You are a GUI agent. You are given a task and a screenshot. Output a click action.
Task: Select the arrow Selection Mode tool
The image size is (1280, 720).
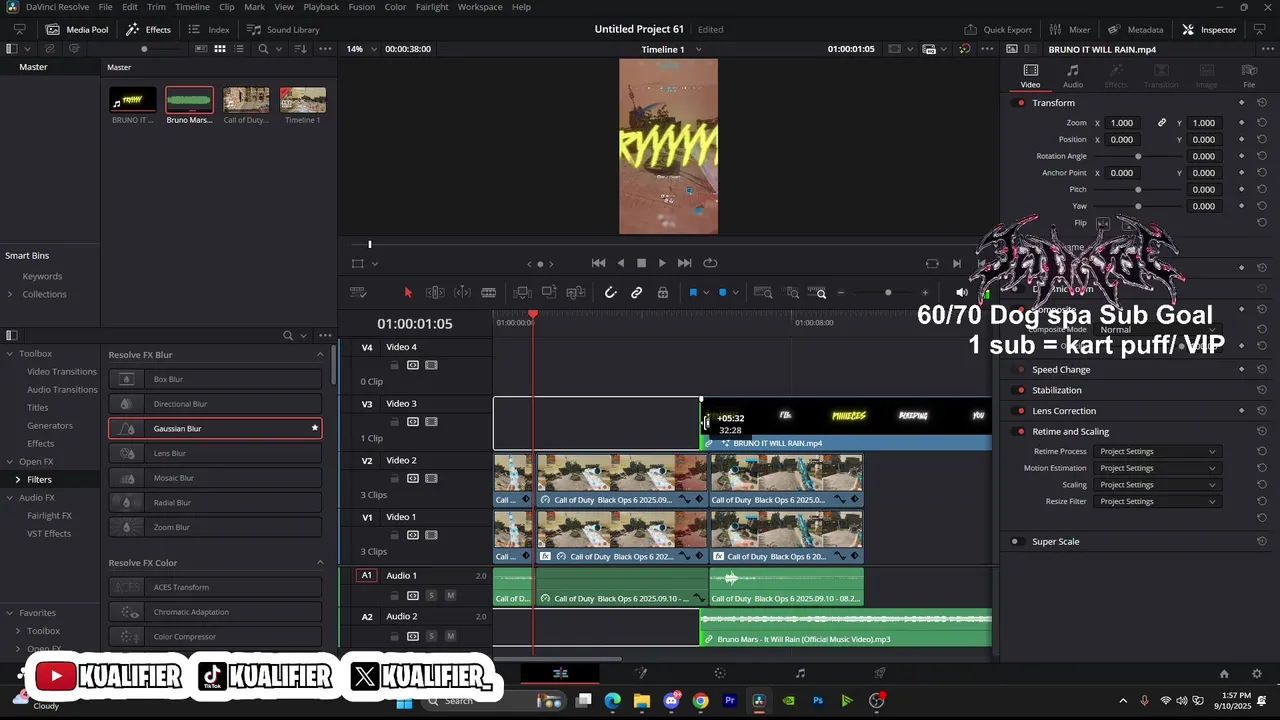[408, 292]
